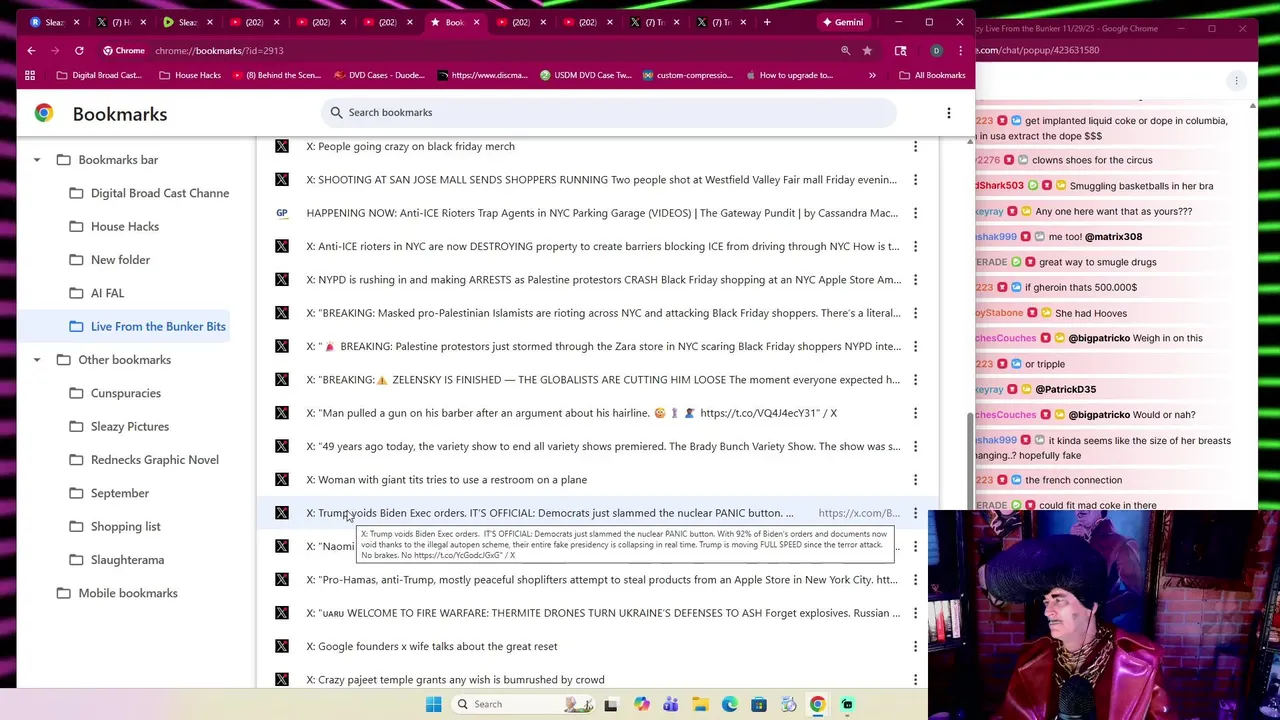The height and width of the screenshot is (720, 1280).
Task: Select the September folder
Action: [109, 493]
